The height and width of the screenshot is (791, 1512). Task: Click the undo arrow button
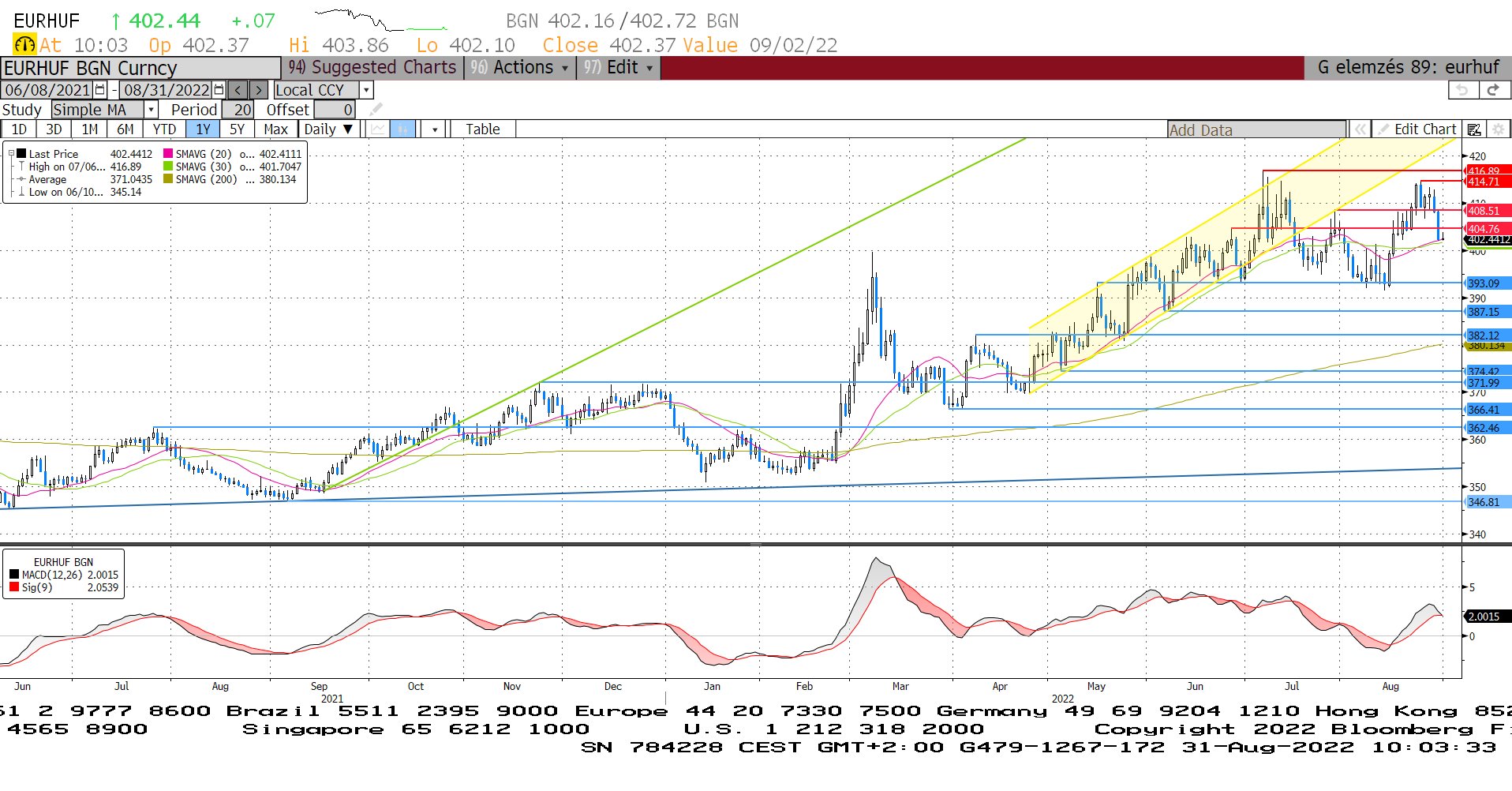coord(1462,90)
